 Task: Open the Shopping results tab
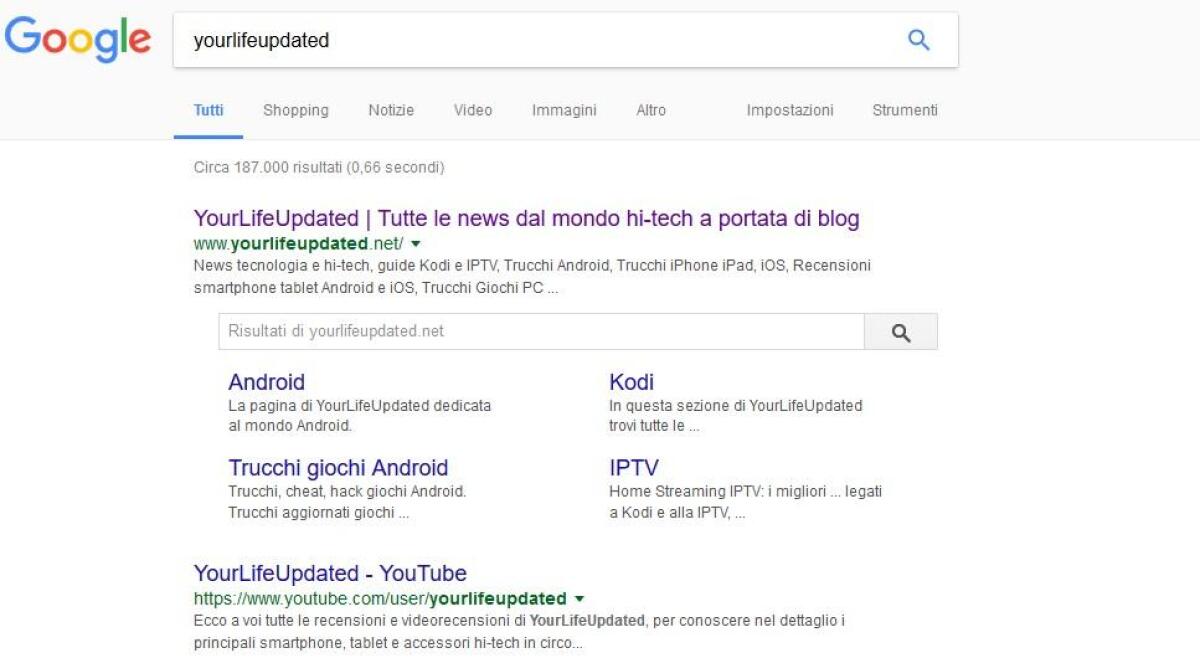(x=295, y=110)
